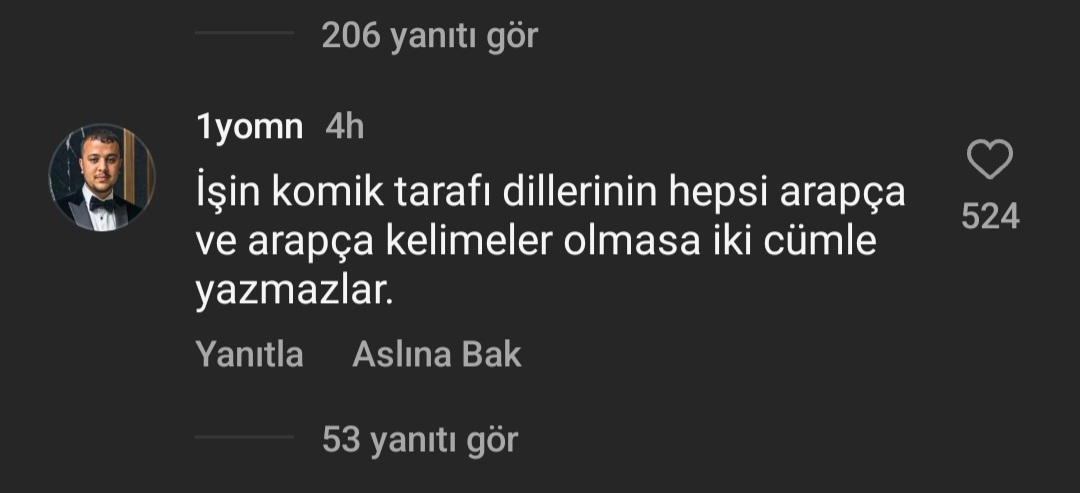This screenshot has width=1080, height=493.
Task: Click Yanıtla to reply to comment
Action: pyautogui.click(x=249, y=355)
